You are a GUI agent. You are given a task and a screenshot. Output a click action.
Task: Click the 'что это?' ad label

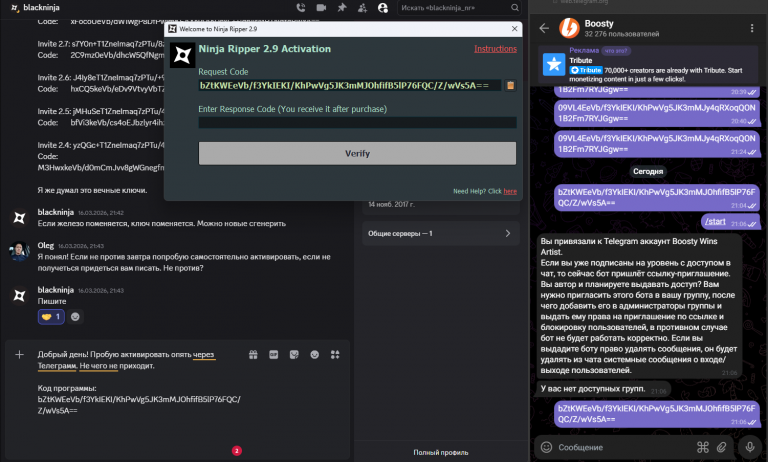pos(616,50)
